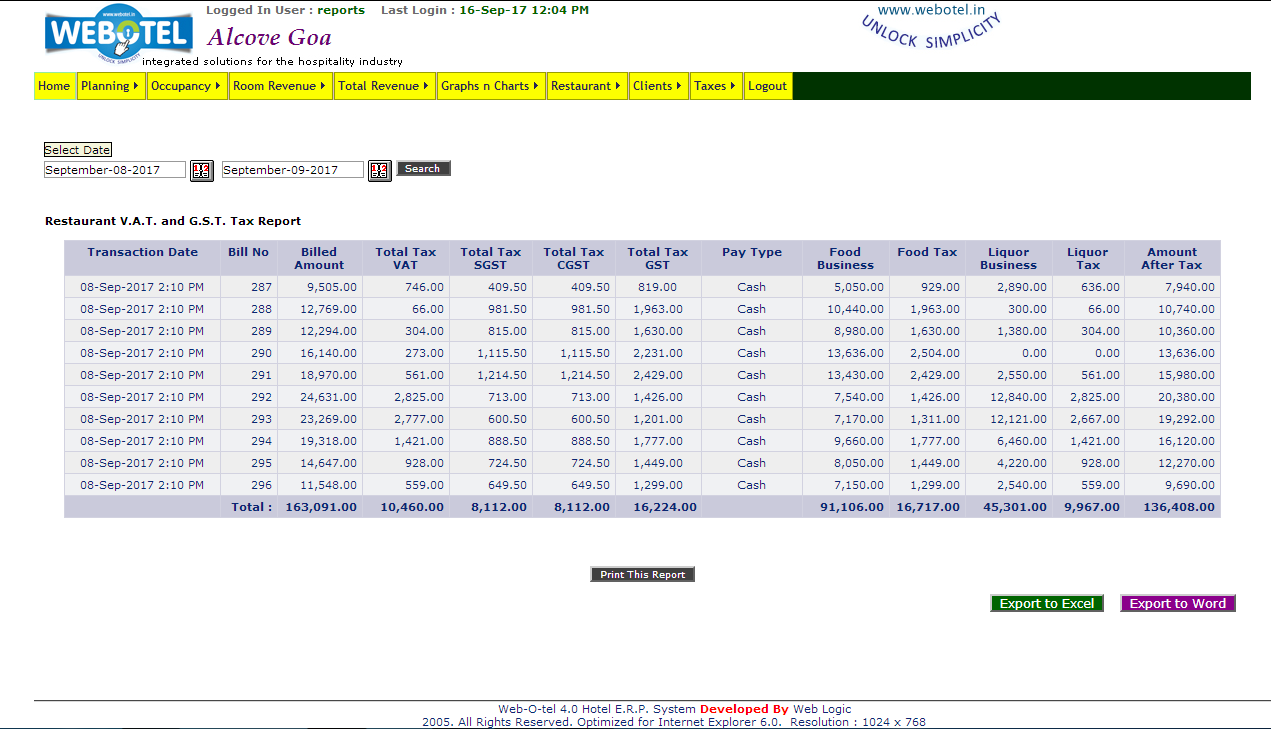
Task: Click GST value 2,231.00
Action: 660,353
